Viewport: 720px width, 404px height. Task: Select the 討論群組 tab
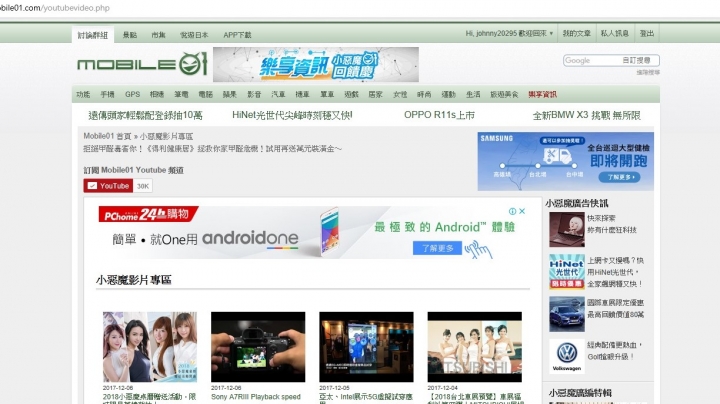click(x=93, y=35)
